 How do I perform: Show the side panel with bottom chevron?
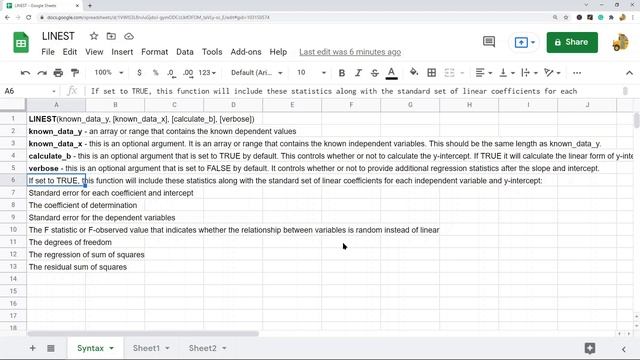point(624,349)
